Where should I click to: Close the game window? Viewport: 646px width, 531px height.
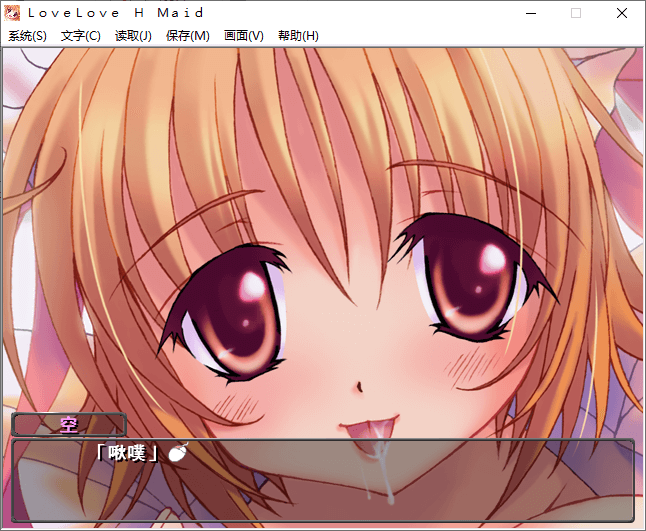click(622, 13)
